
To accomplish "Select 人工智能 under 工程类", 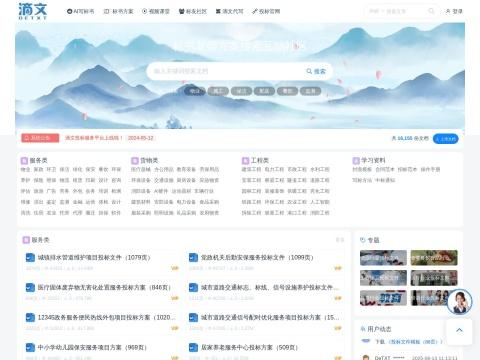I will coord(320,202).
